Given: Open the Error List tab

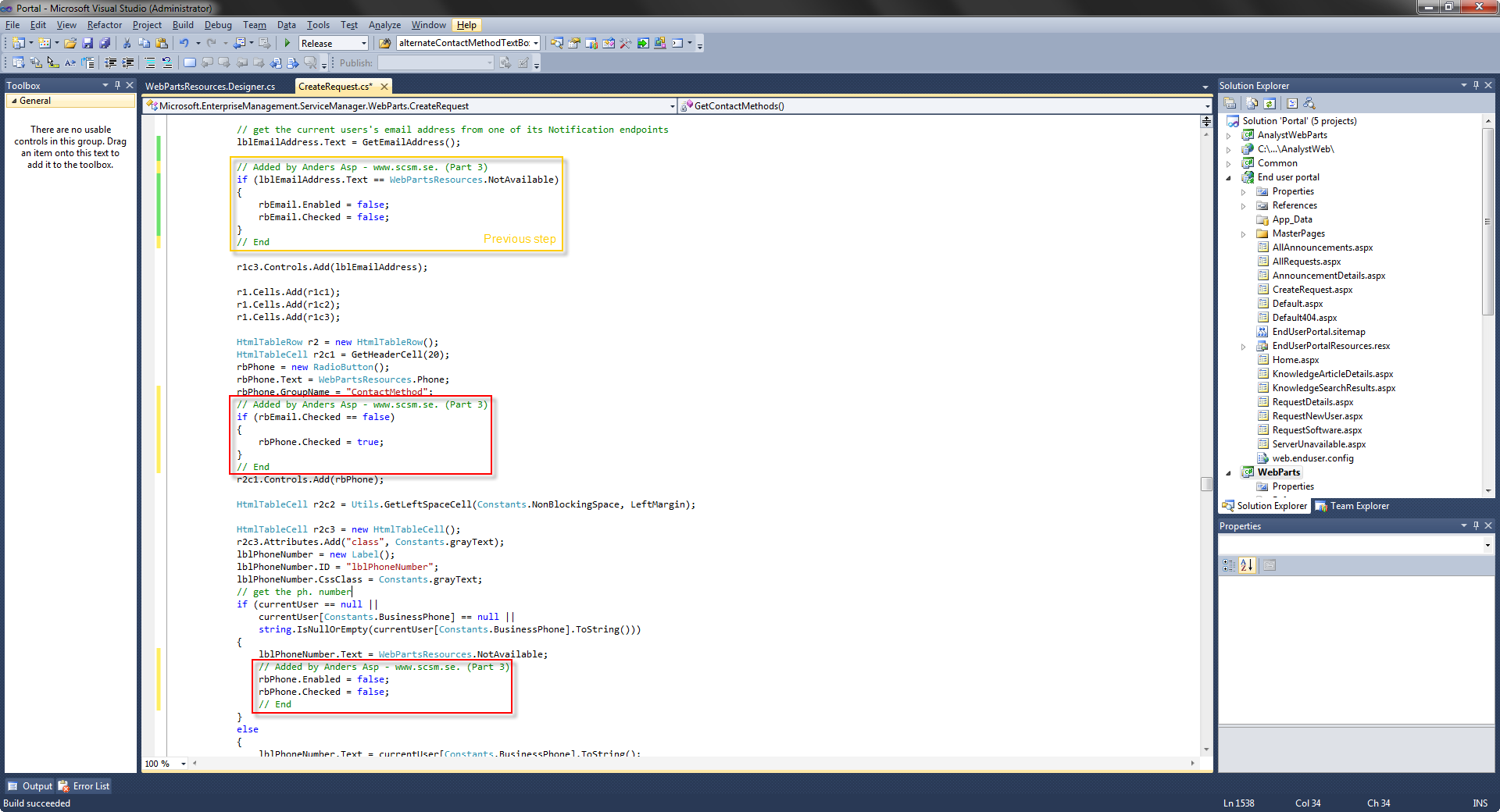Looking at the screenshot, I should click(x=84, y=786).
